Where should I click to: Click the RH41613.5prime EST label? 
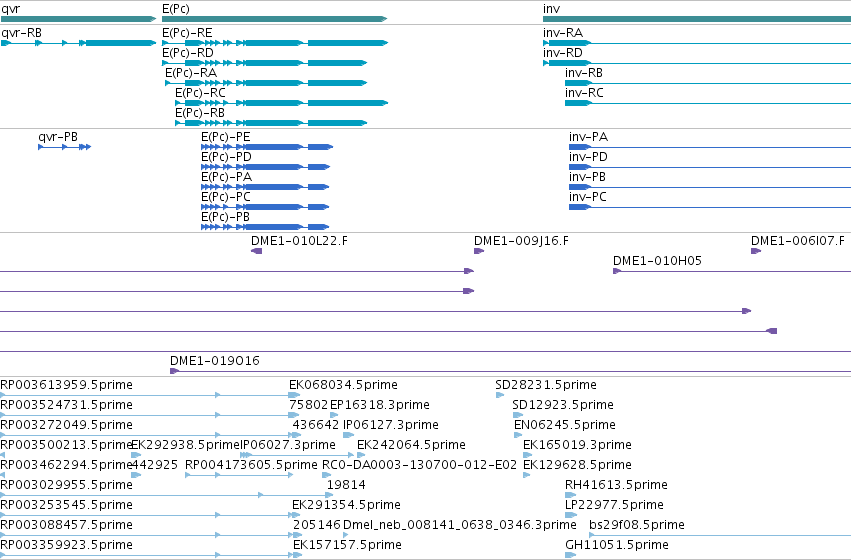[617, 485]
